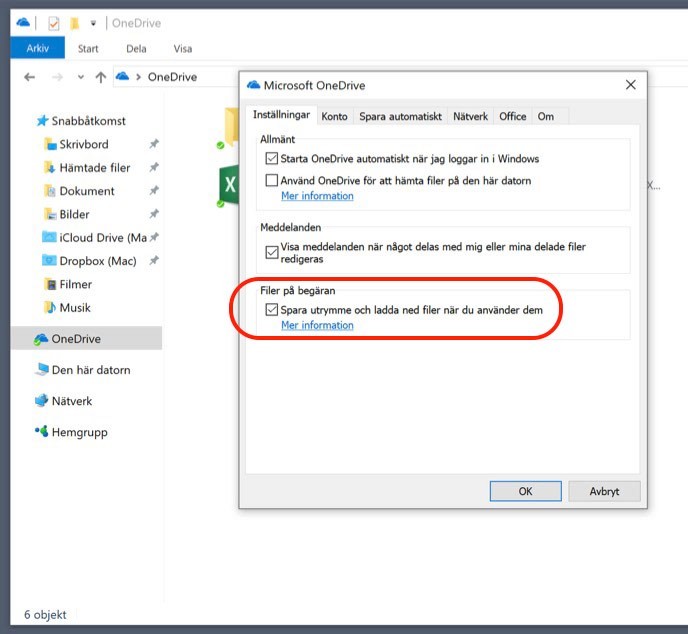The height and width of the screenshot is (634, 688).
Task: Switch to the Visa ribbon tab
Action: click(183, 49)
